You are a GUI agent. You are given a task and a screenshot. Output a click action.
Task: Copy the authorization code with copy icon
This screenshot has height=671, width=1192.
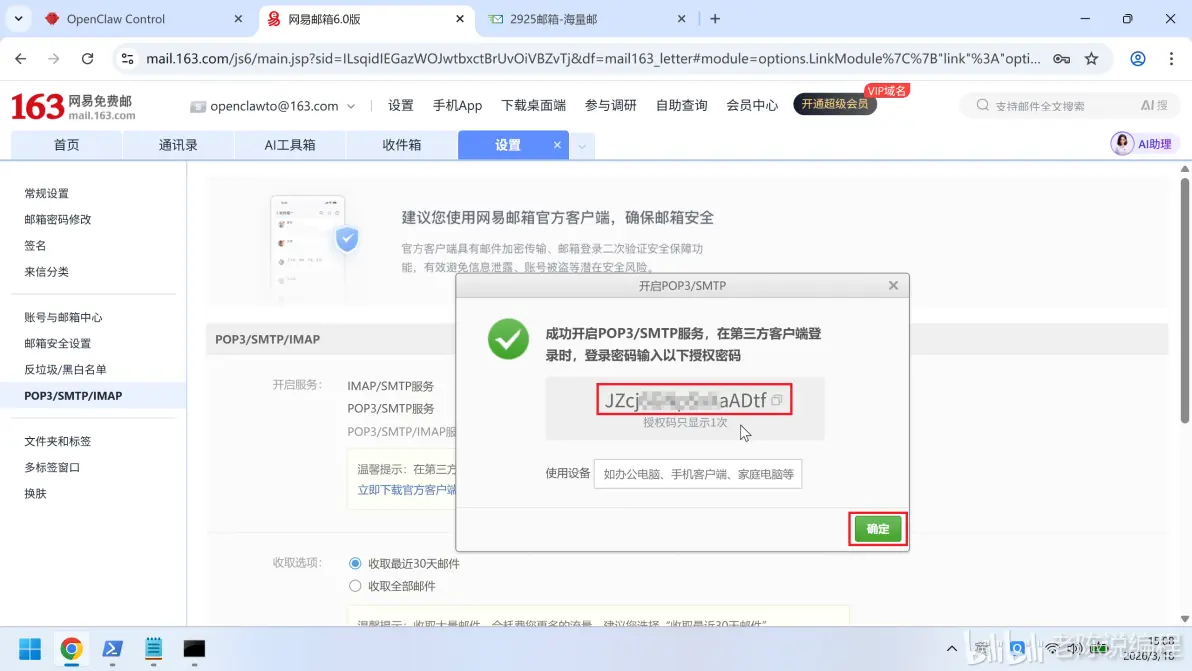[776, 400]
